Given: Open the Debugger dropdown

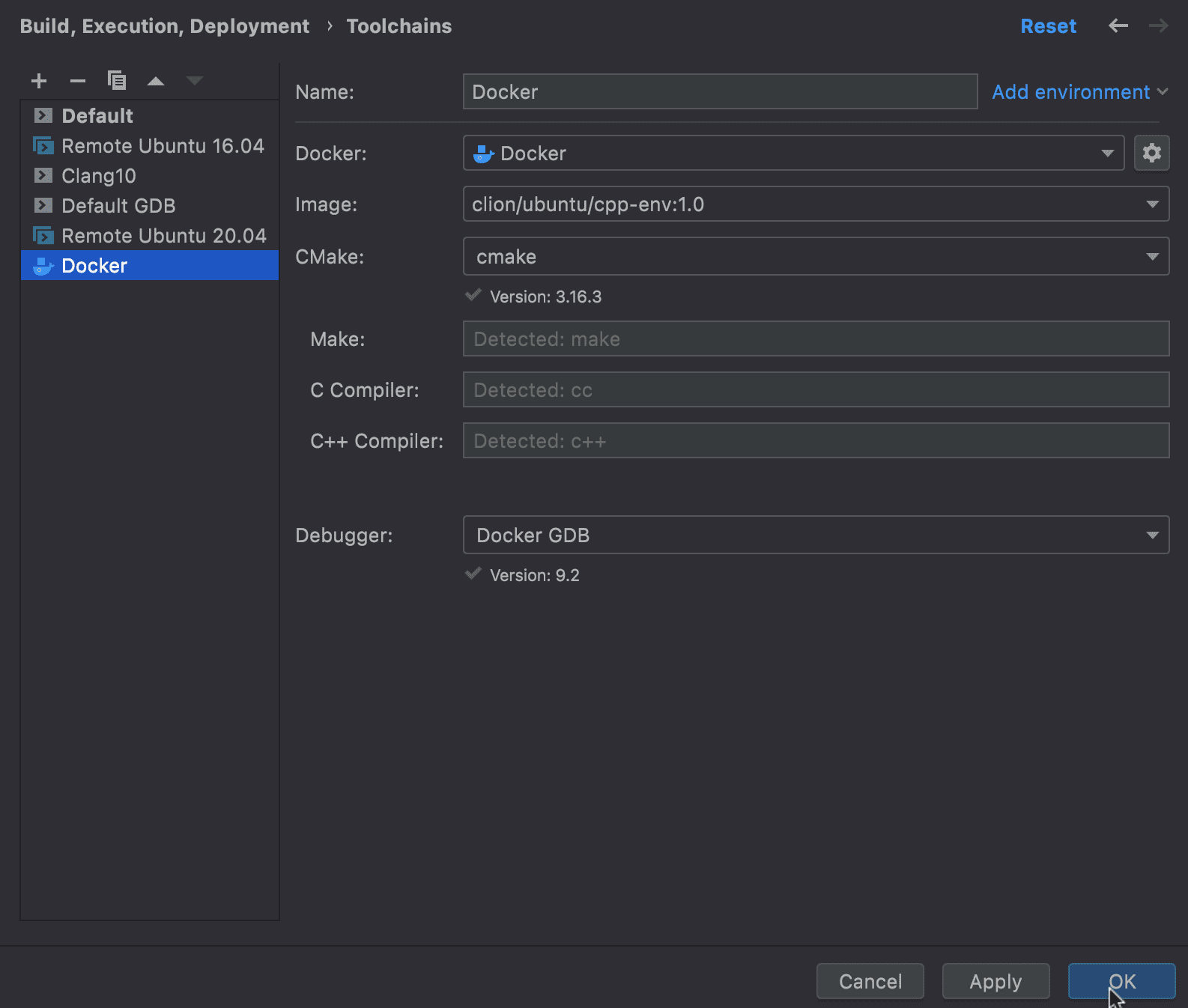Looking at the screenshot, I should coord(816,535).
